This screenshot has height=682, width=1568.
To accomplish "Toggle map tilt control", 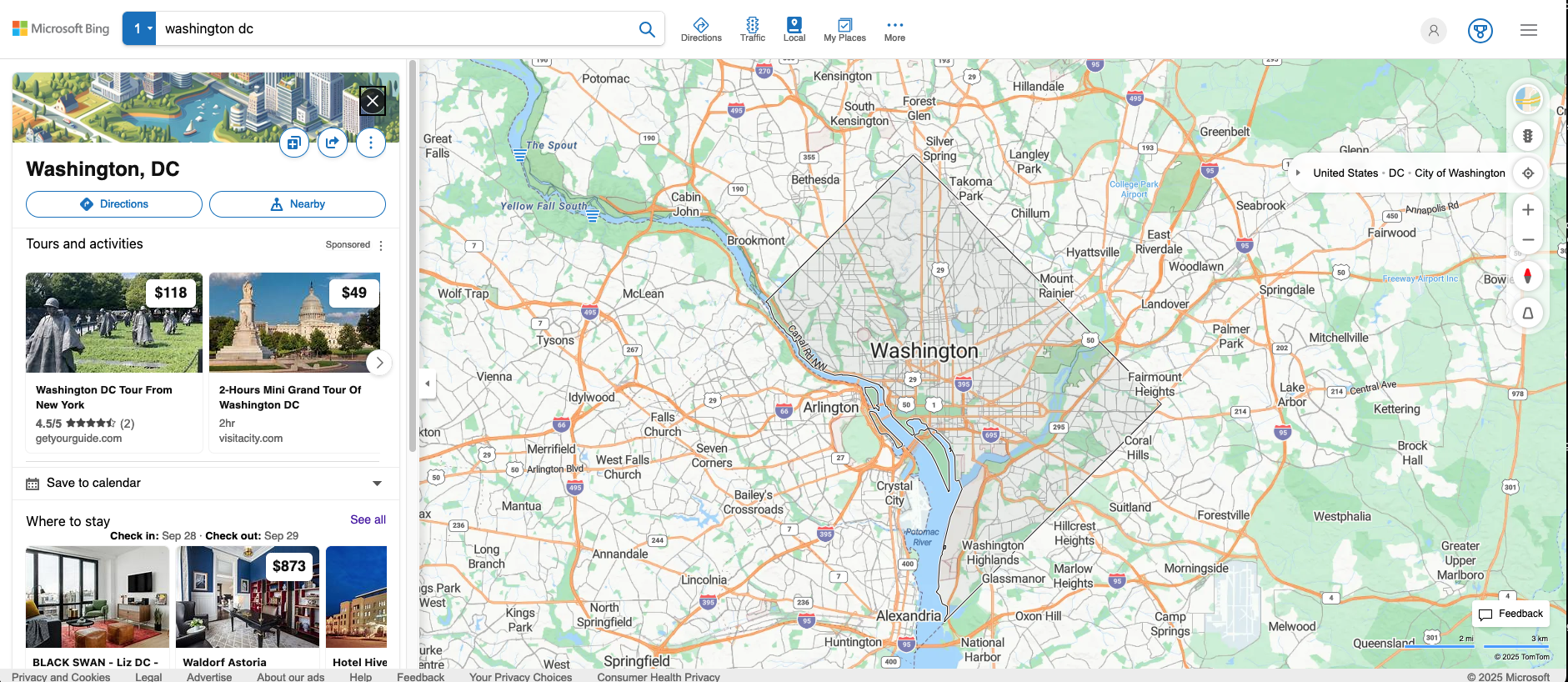I will pyautogui.click(x=1528, y=313).
